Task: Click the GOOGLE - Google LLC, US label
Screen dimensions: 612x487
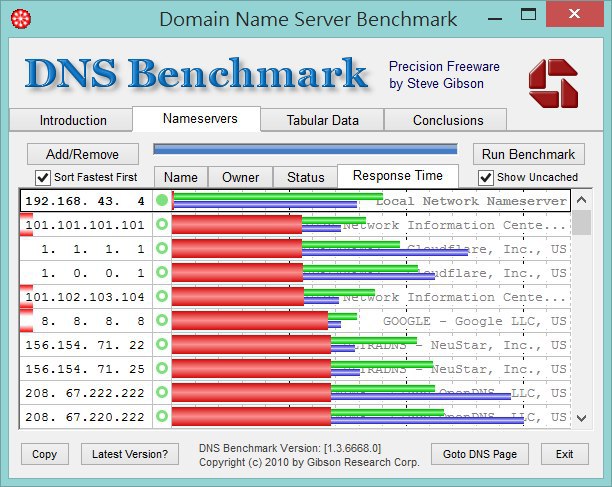Action: click(475, 321)
